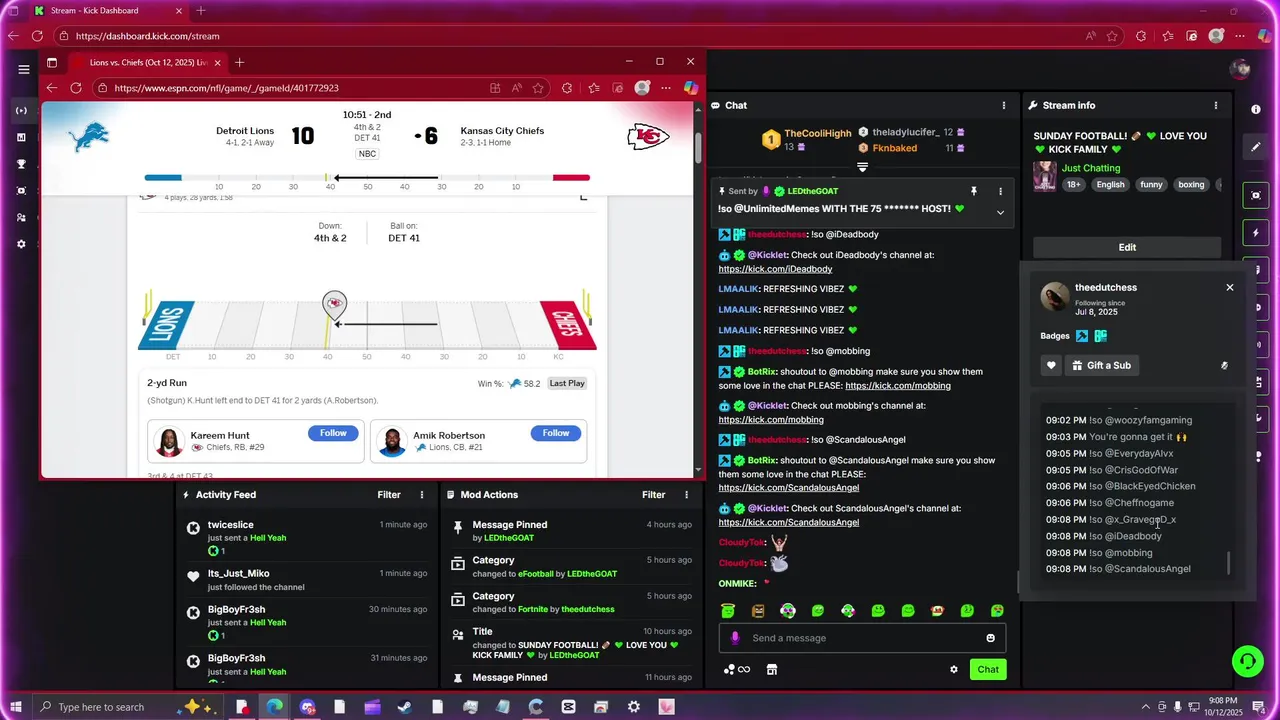The image size is (1280, 720).
Task: Open the community people icon in Kick sidebar
Action: click(21, 217)
